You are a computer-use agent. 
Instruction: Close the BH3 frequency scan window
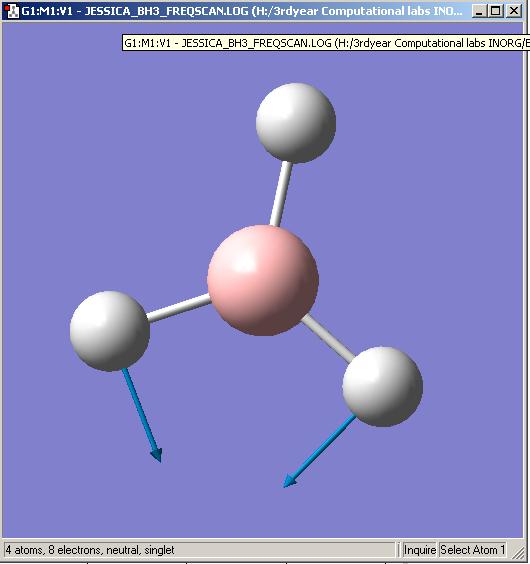[x=514, y=11]
